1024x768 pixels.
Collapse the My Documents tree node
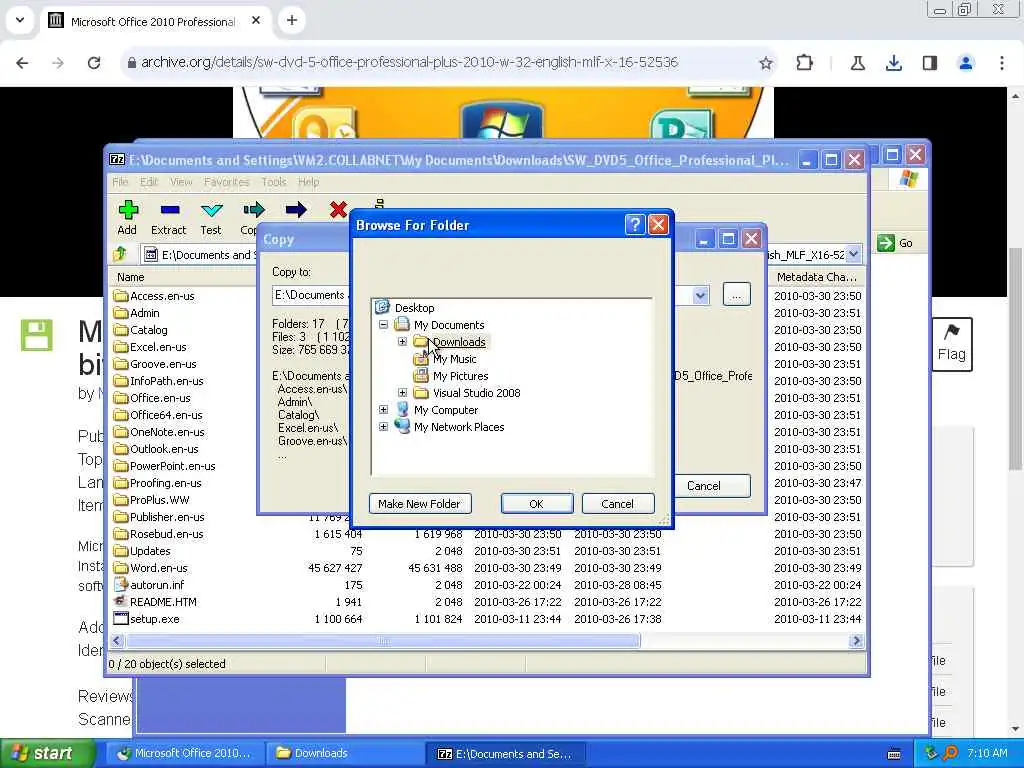pyautogui.click(x=383, y=325)
